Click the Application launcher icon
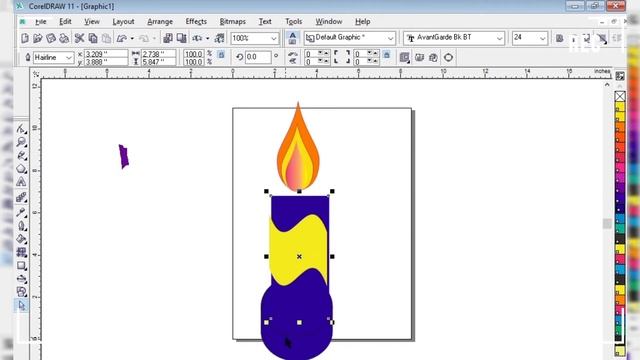This screenshot has height=360, width=640. coord(198,38)
